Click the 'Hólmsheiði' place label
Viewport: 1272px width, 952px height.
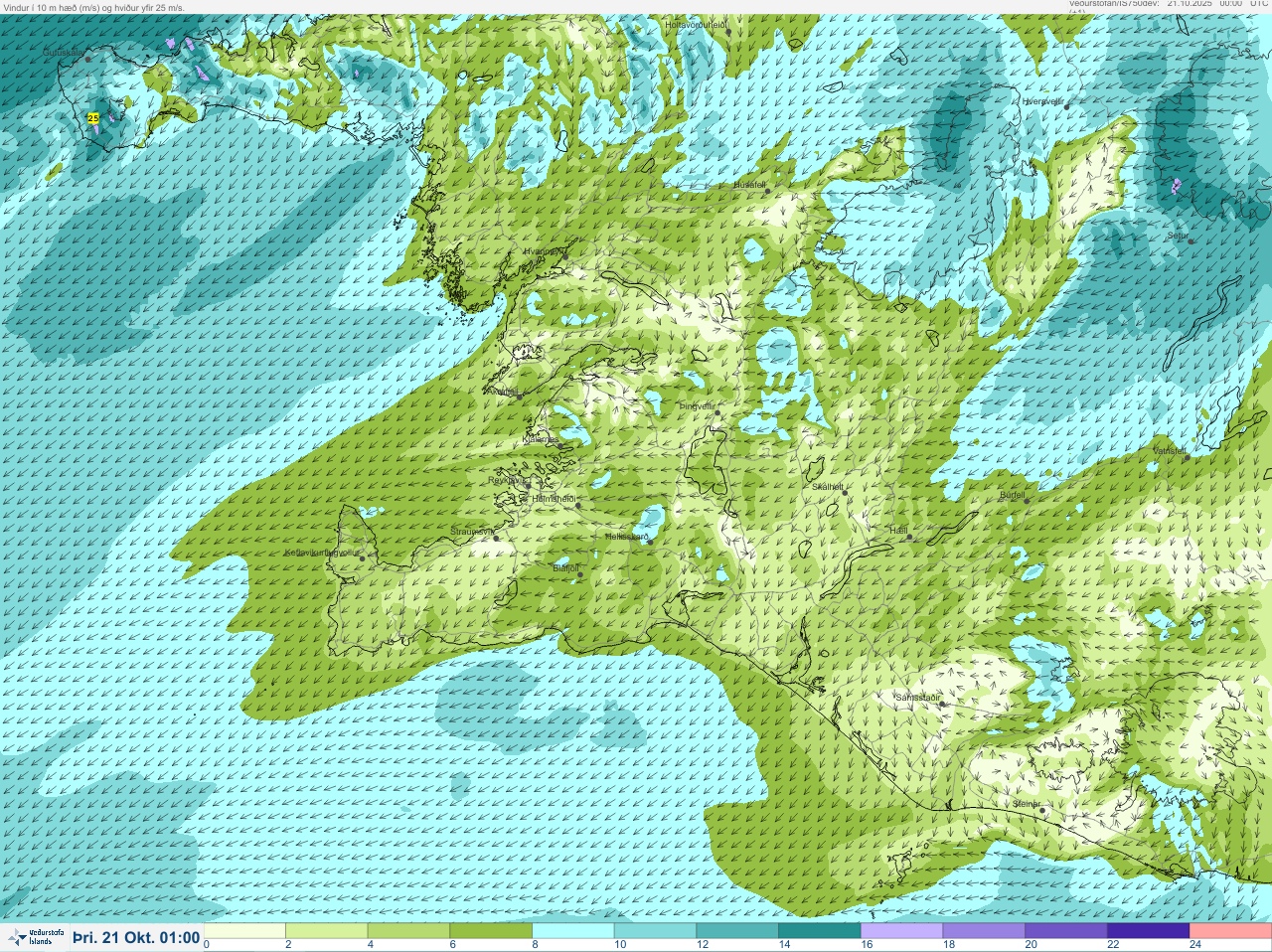tap(555, 499)
